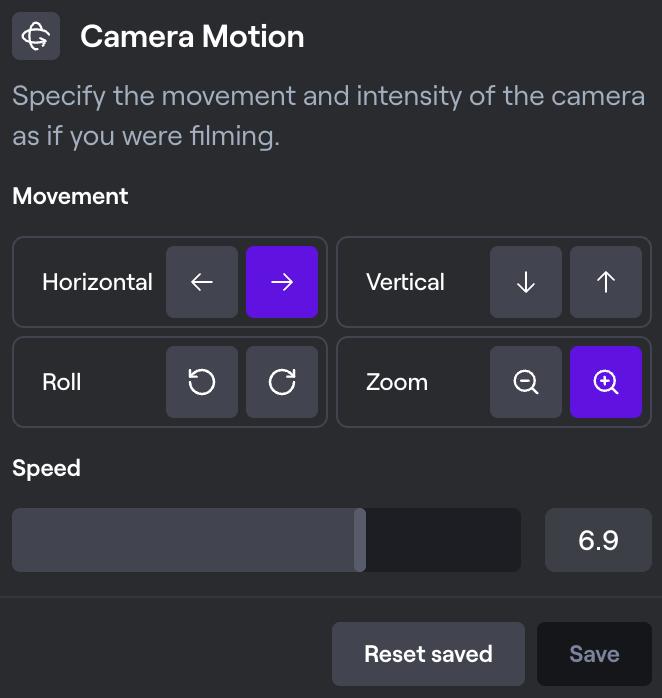Select vertical up arrow movement
Viewport: 662px width, 698px height.
606,282
